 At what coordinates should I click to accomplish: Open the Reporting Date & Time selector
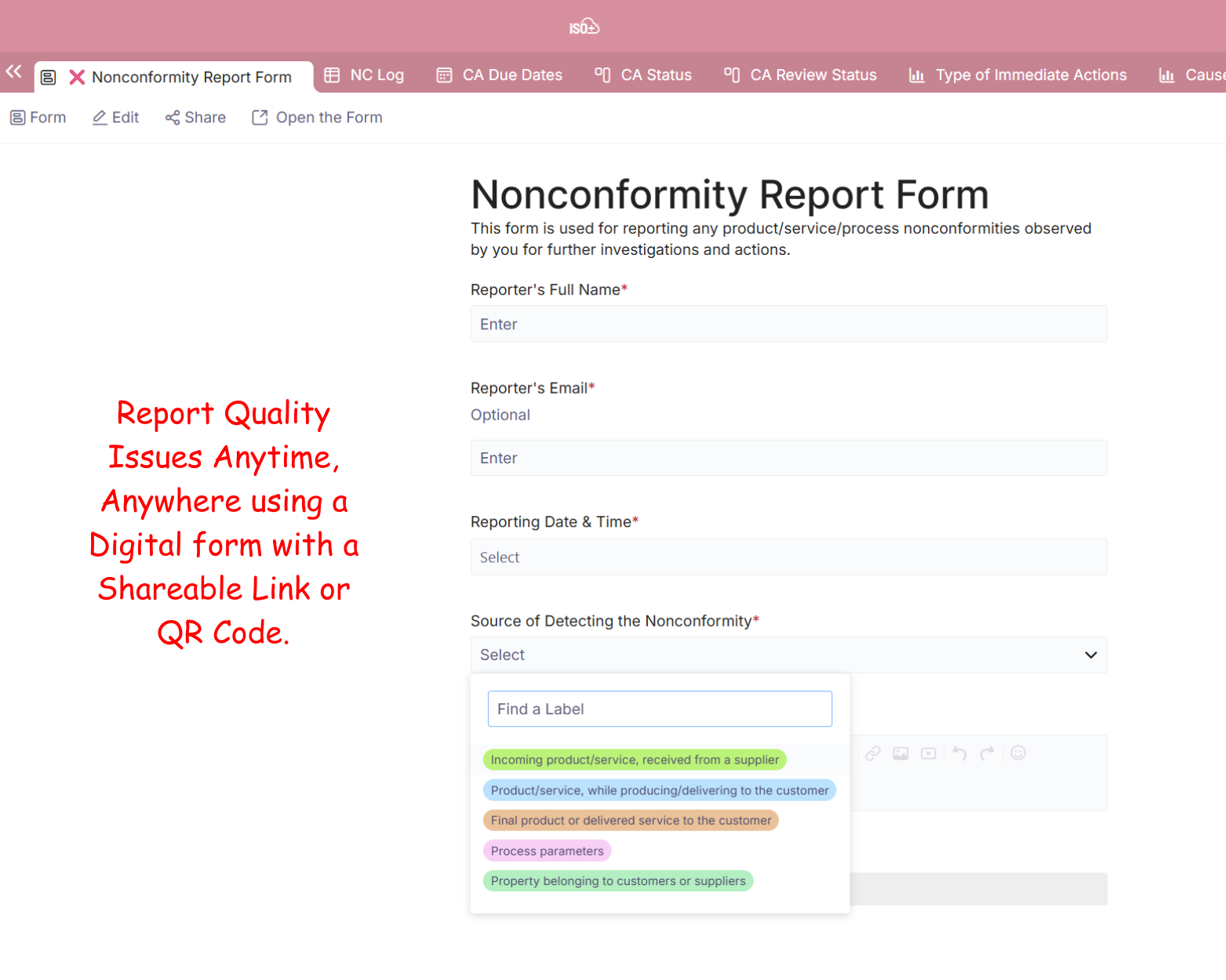click(788, 557)
